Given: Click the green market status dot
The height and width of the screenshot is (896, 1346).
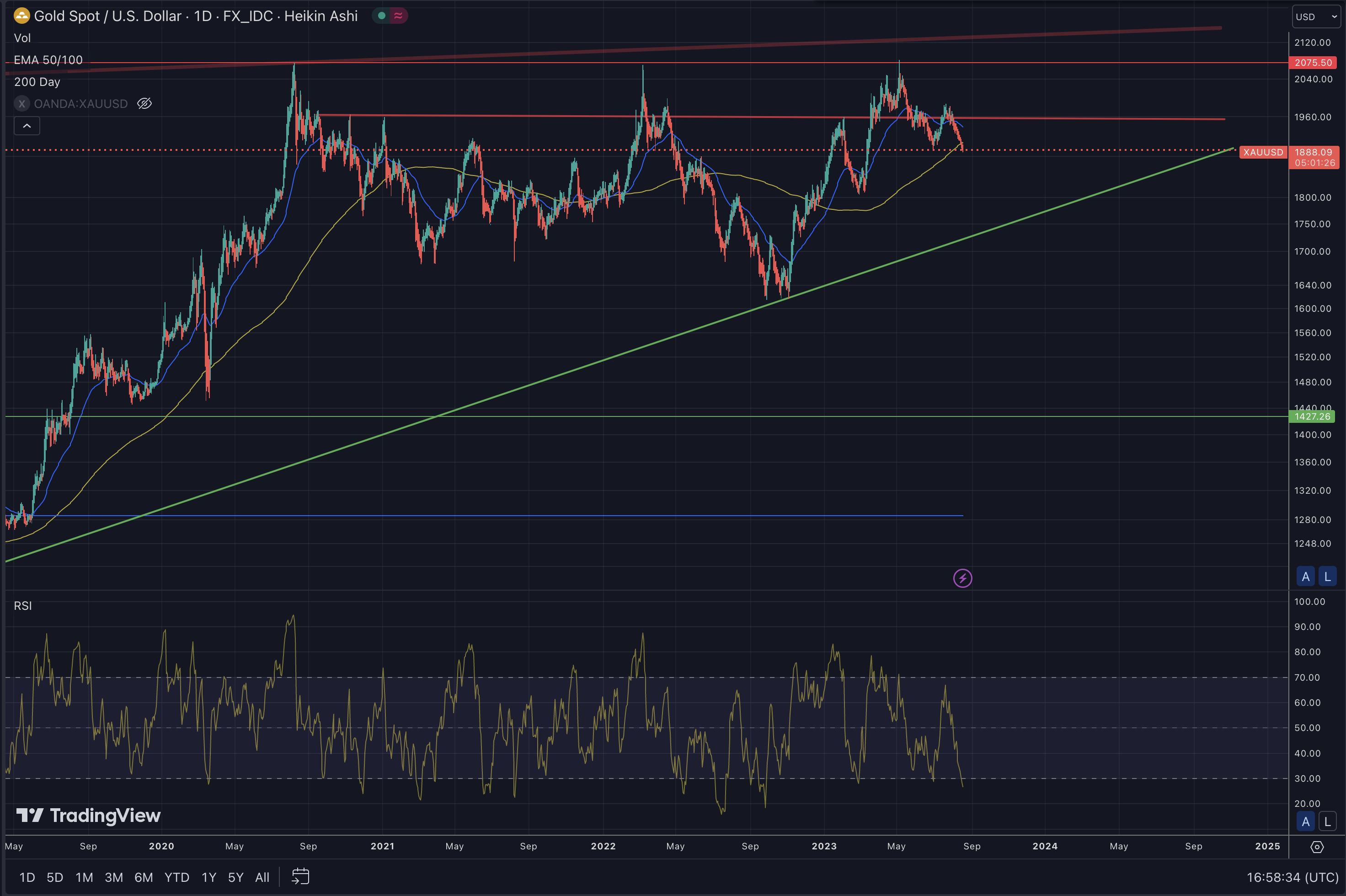Looking at the screenshot, I should click(381, 16).
